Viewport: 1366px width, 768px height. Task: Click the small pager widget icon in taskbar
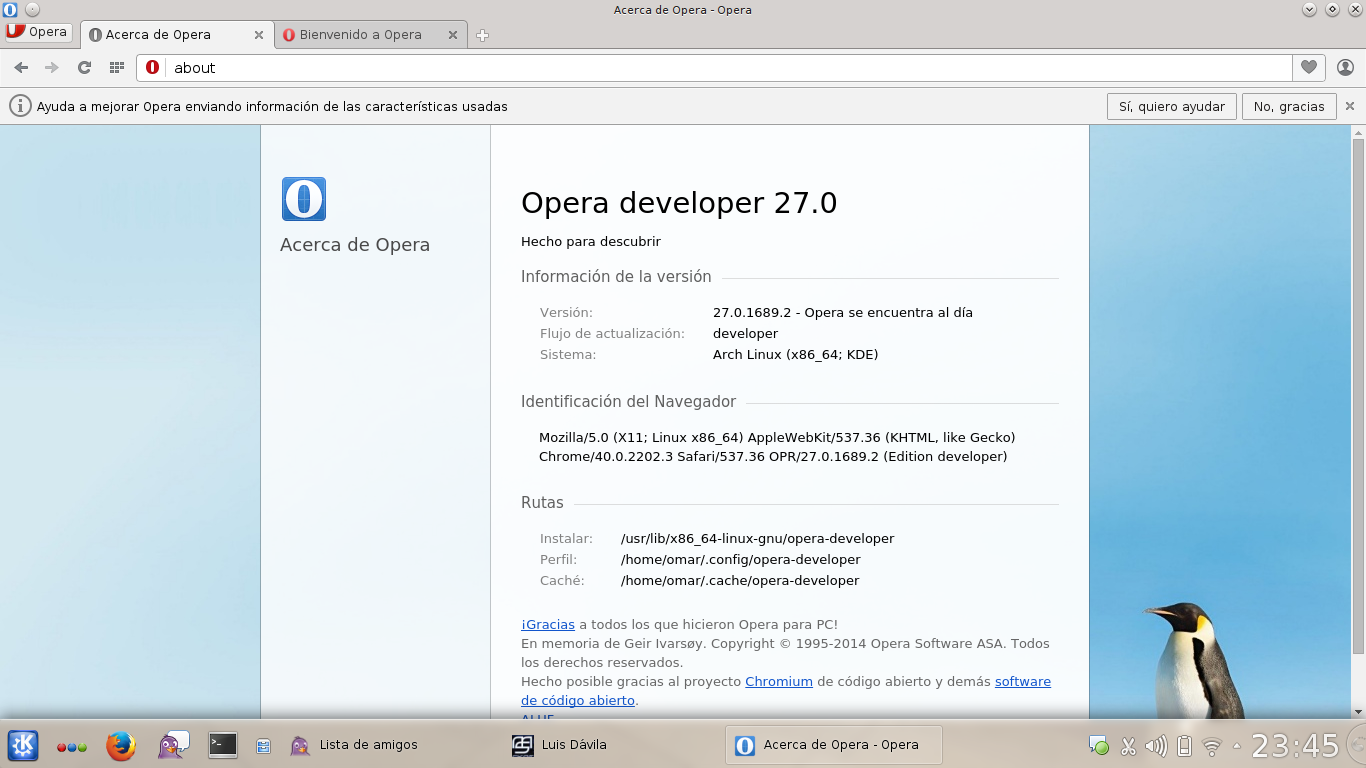pos(263,745)
